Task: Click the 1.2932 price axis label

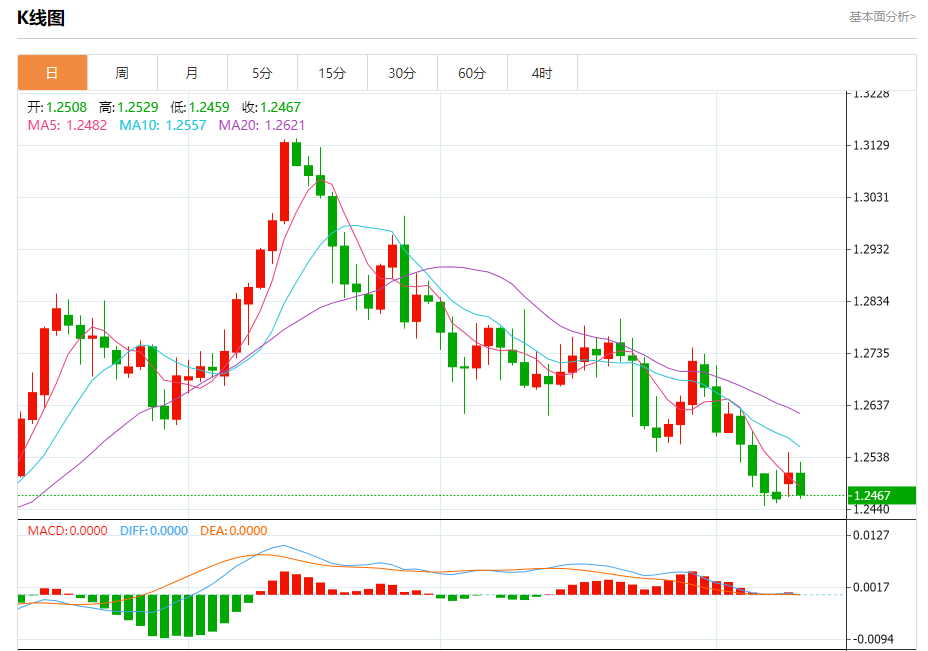Action: (x=871, y=250)
